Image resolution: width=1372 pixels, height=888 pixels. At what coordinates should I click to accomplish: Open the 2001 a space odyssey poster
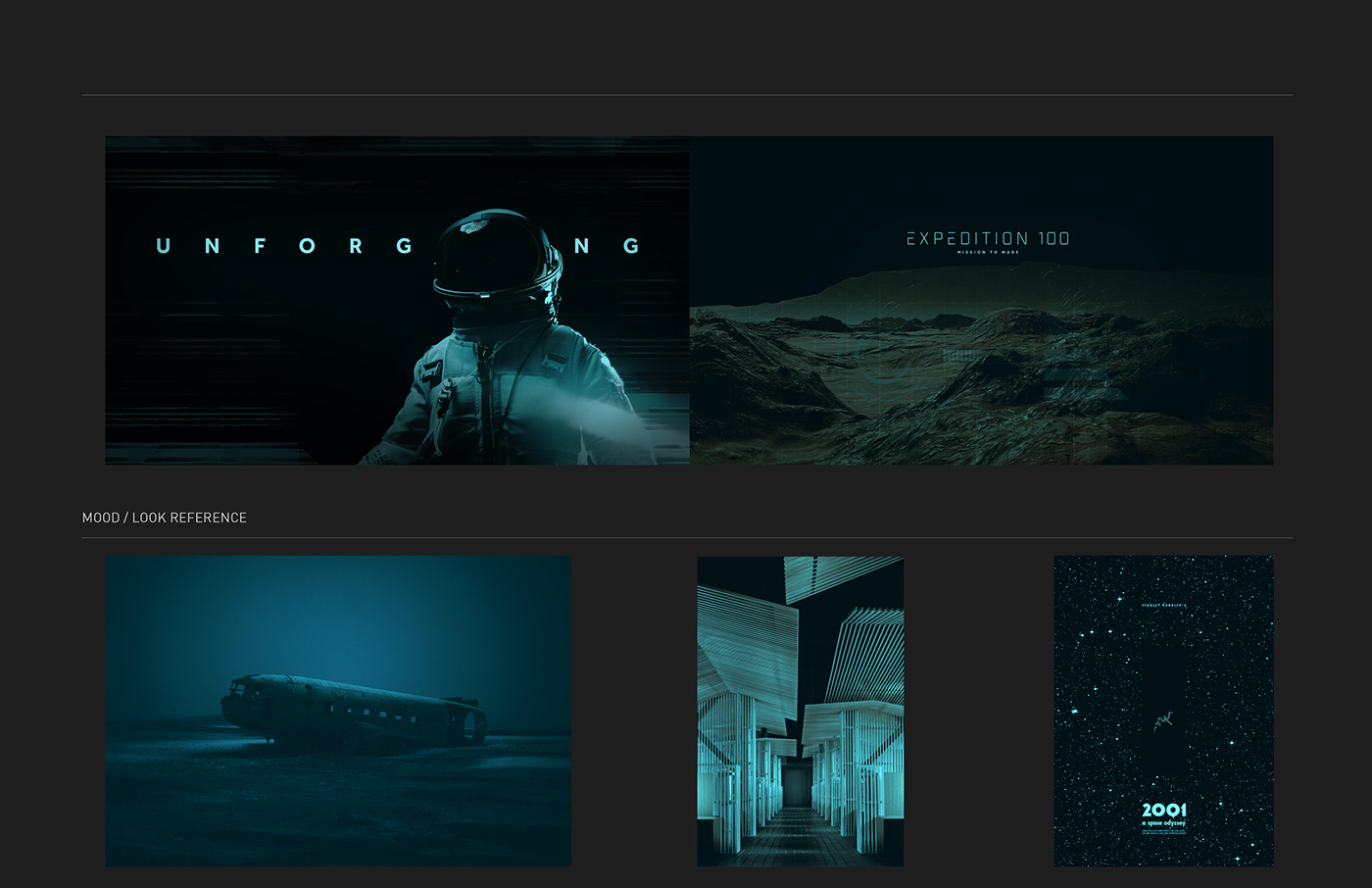tap(1164, 711)
